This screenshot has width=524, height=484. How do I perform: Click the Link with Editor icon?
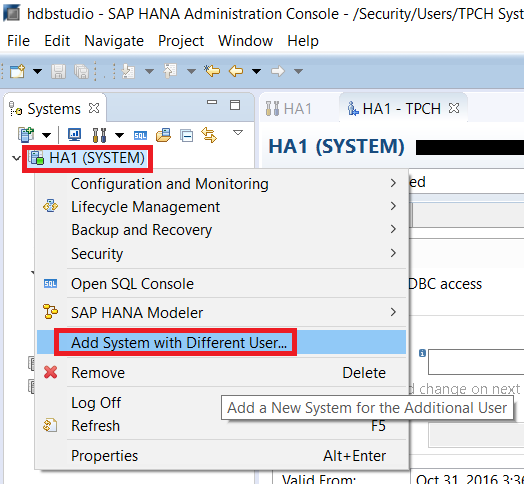pyautogui.click(x=209, y=135)
